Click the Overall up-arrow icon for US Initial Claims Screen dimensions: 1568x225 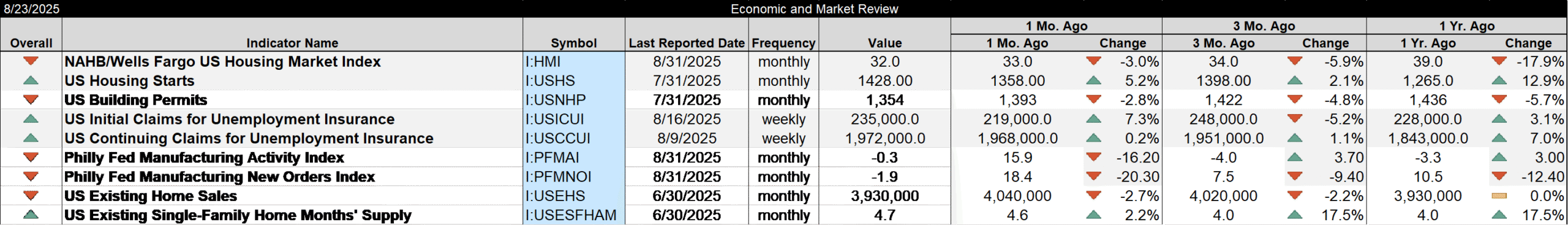(31, 119)
